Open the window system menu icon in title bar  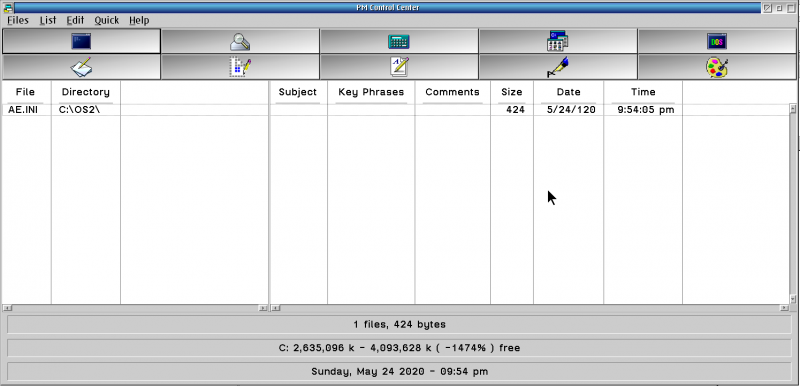pos(8,7)
